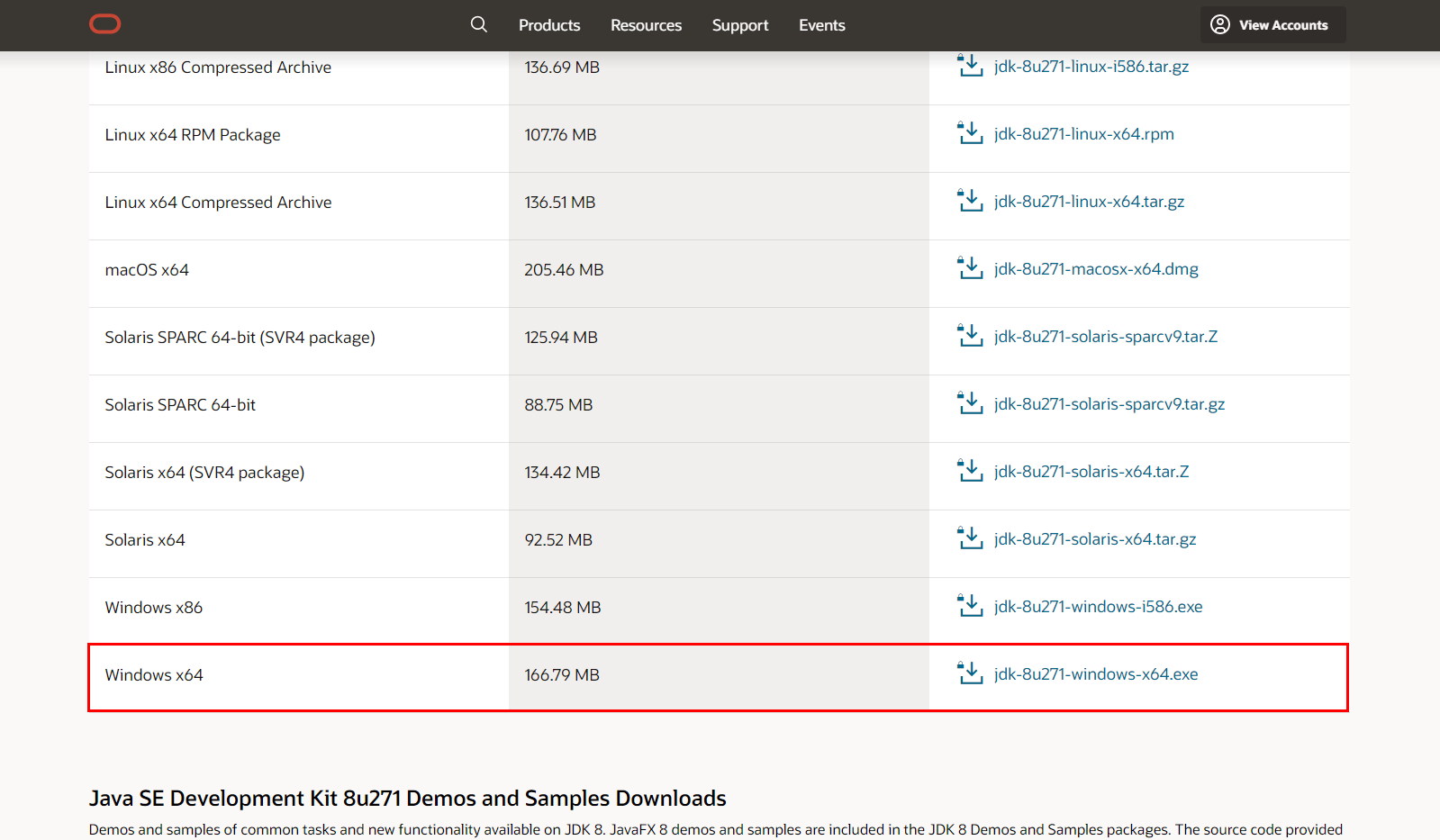
Task: Open the Products menu
Action: (x=549, y=25)
